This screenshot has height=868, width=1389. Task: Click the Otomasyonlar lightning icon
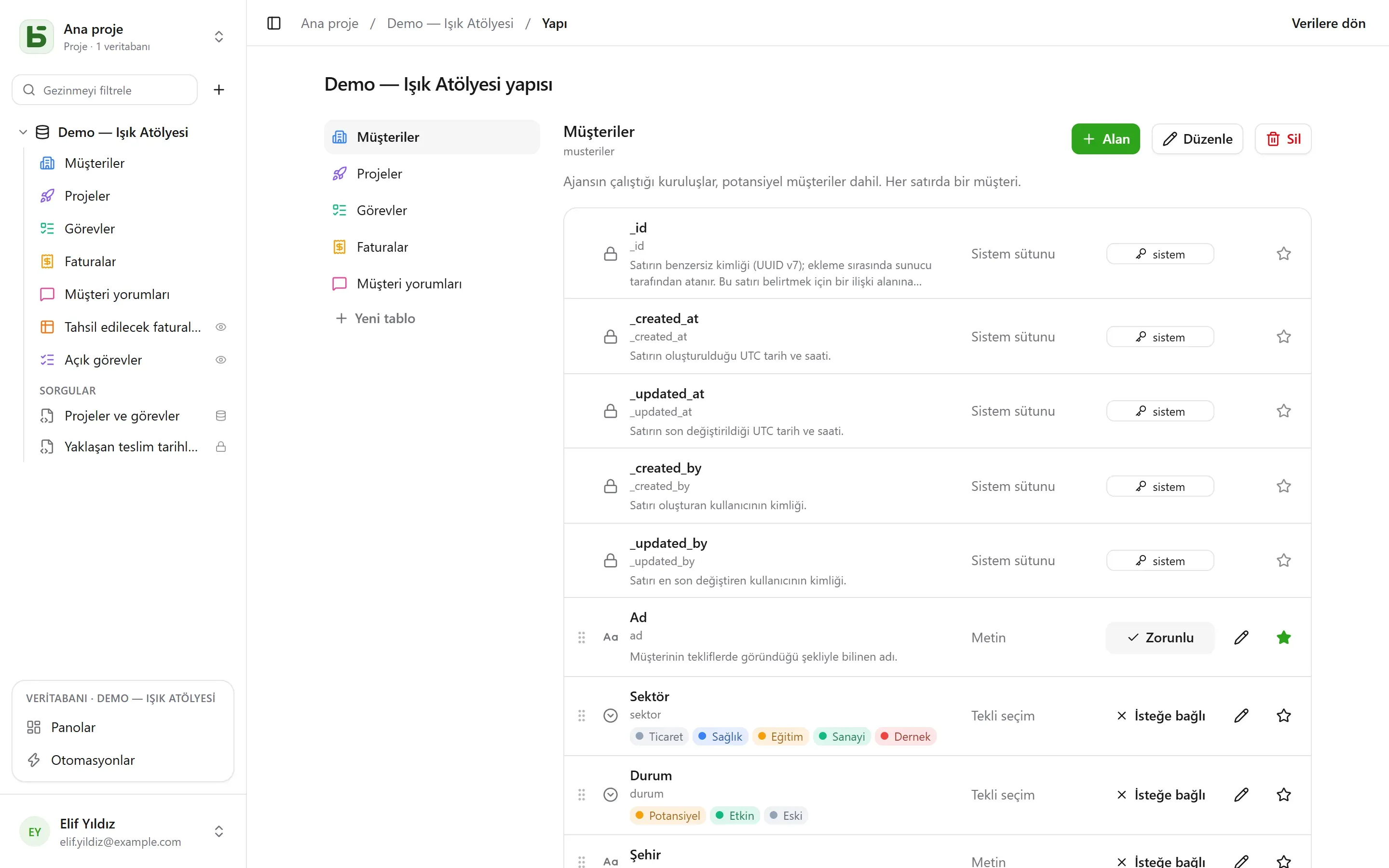click(34, 760)
